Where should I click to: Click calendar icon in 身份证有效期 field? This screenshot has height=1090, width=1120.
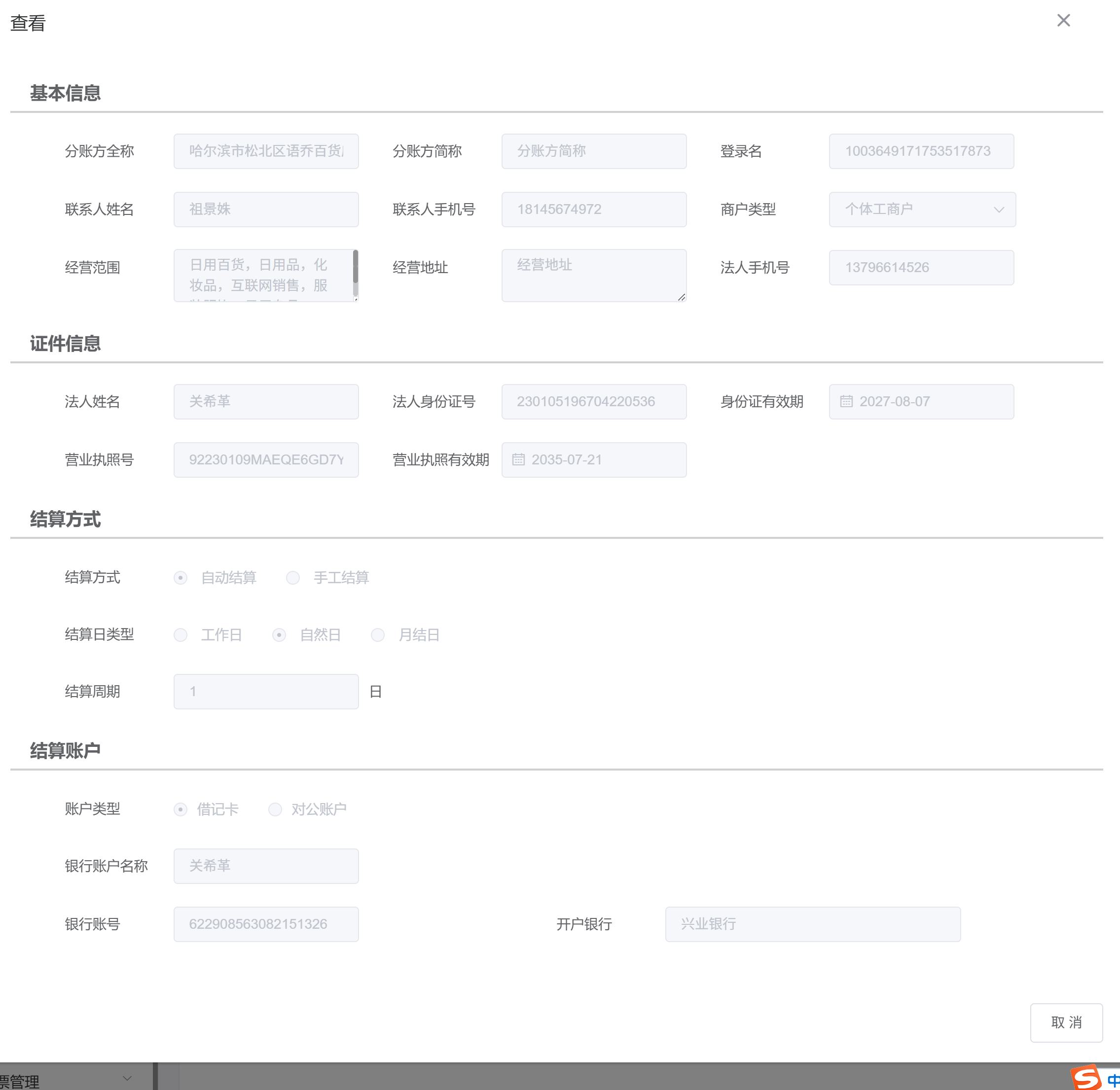[846, 402]
